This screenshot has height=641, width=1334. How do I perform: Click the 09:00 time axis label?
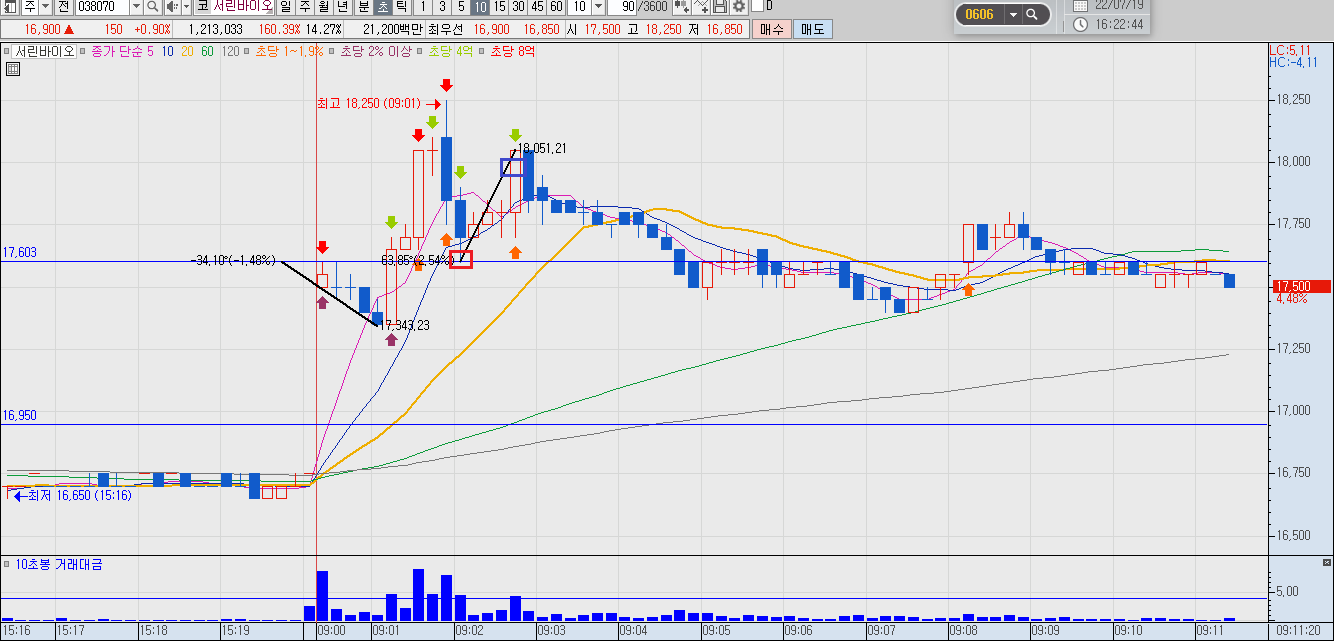tap(330, 631)
